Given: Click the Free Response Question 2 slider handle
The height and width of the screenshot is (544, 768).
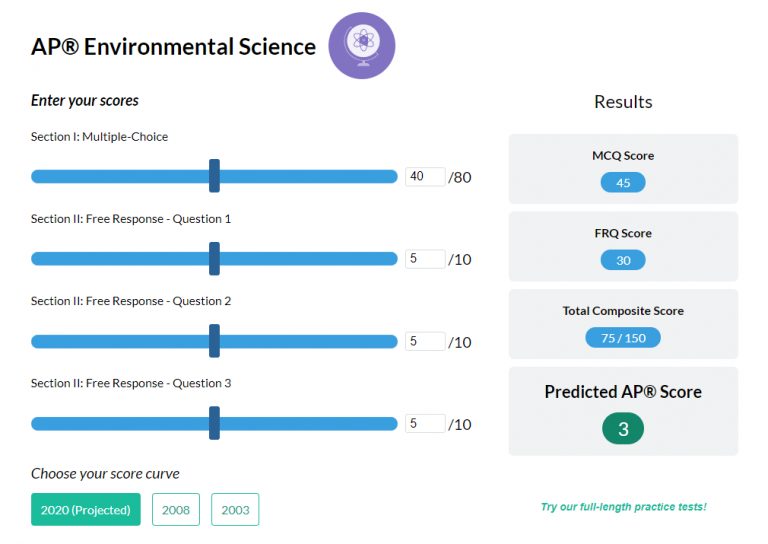Looking at the screenshot, I should (x=215, y=341).
